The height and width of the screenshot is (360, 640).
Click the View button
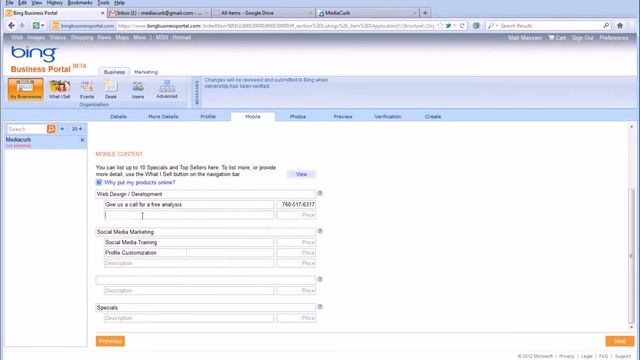point(301,174)
